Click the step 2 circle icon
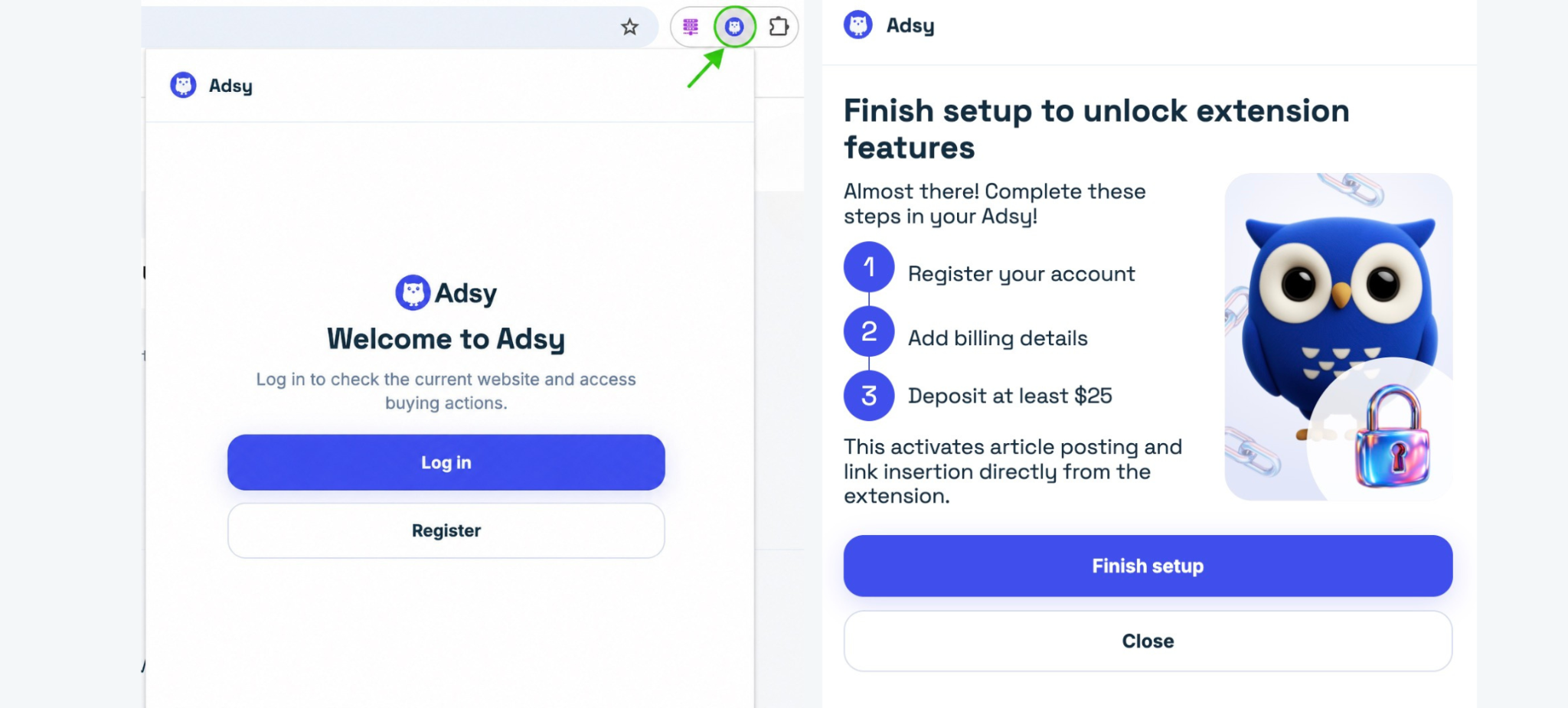Screen dimensions: 1568x708 tap(869, 331)
